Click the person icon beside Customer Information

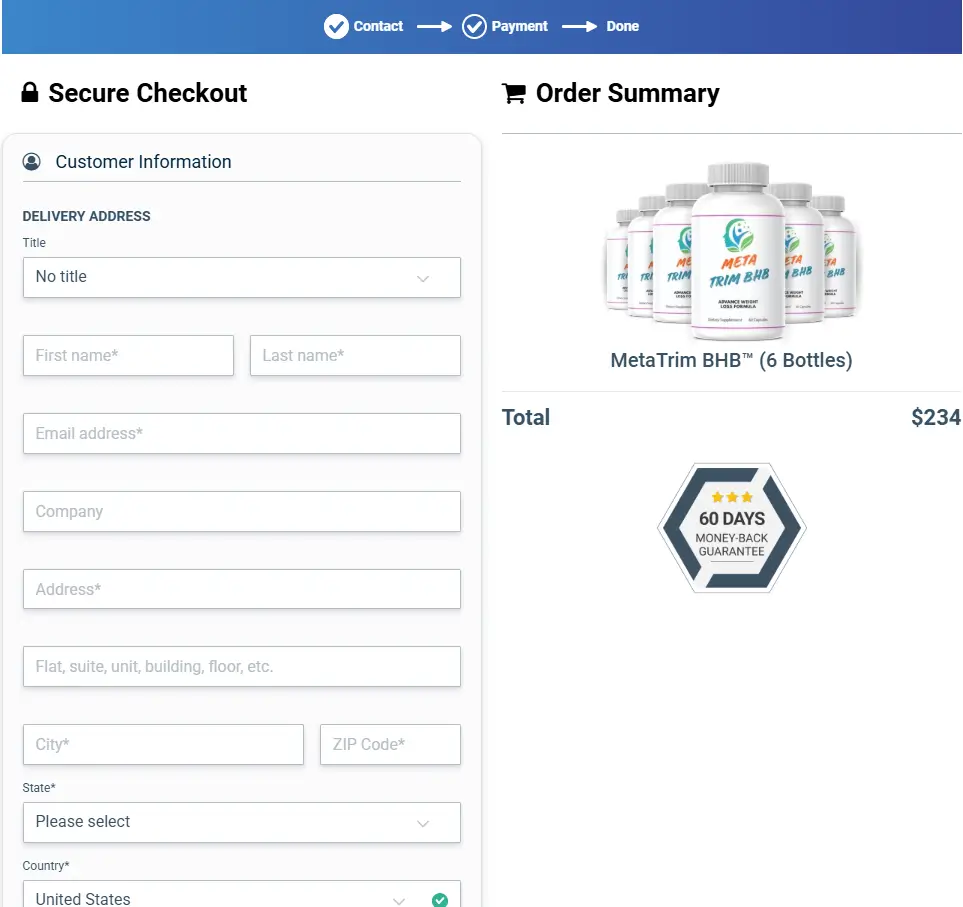33,161
